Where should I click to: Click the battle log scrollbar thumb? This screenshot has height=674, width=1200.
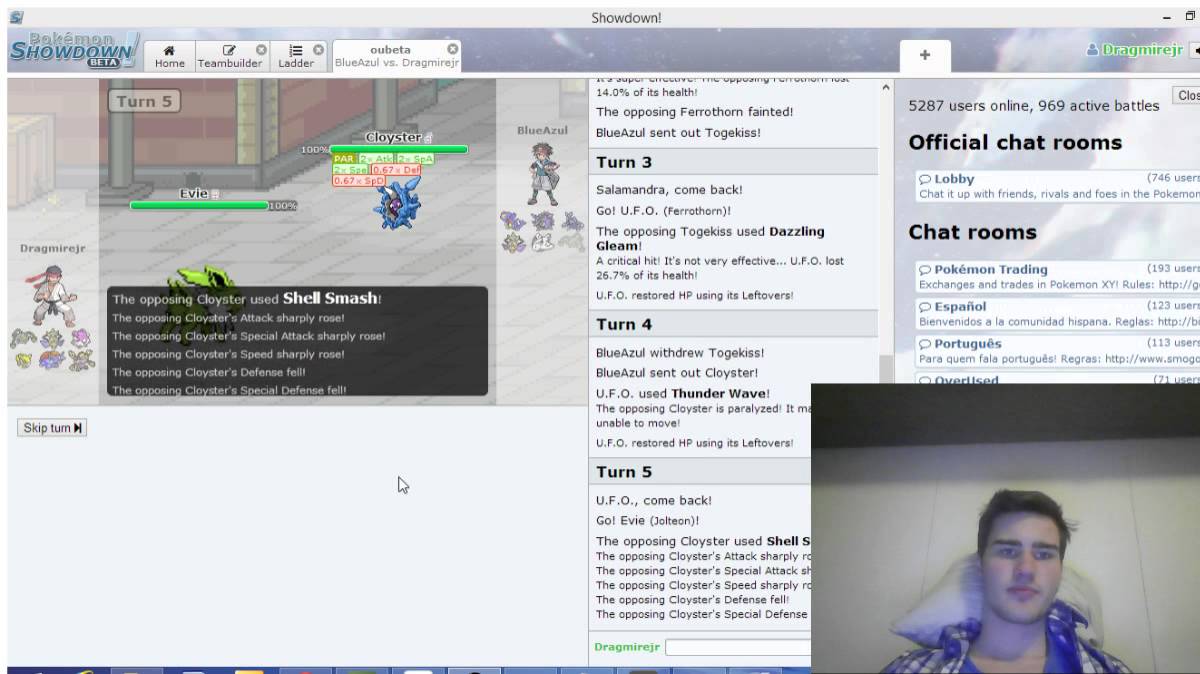pos(884,368)
